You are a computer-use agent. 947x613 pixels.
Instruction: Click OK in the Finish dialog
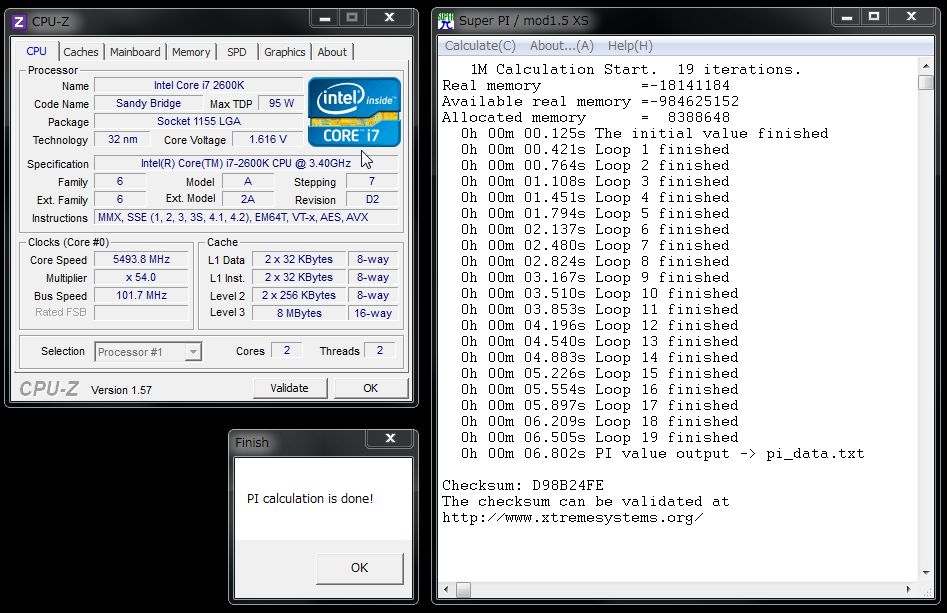[x=359, y=568]
